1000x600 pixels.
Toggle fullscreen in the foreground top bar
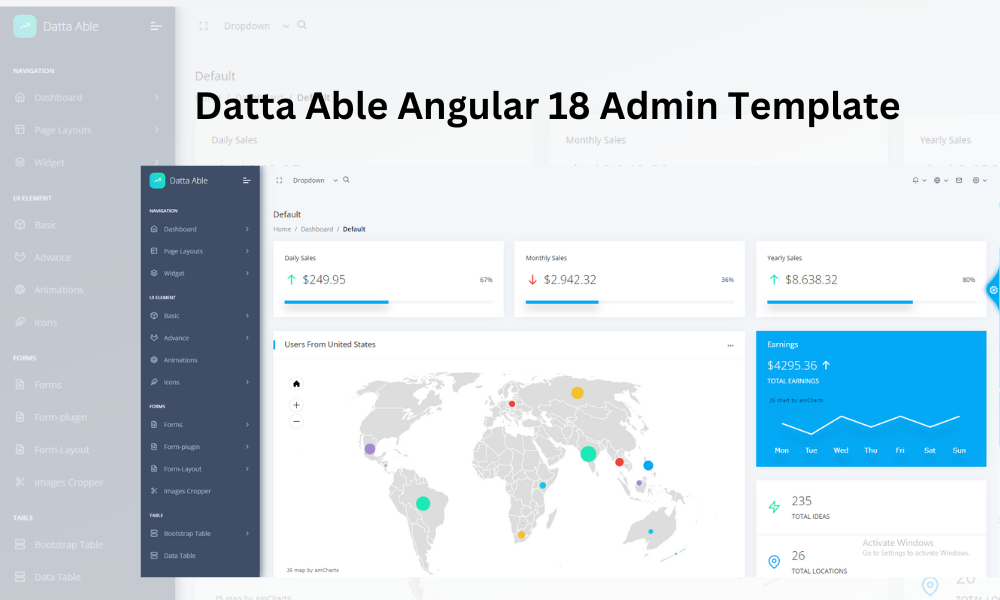tap(279, 180)
